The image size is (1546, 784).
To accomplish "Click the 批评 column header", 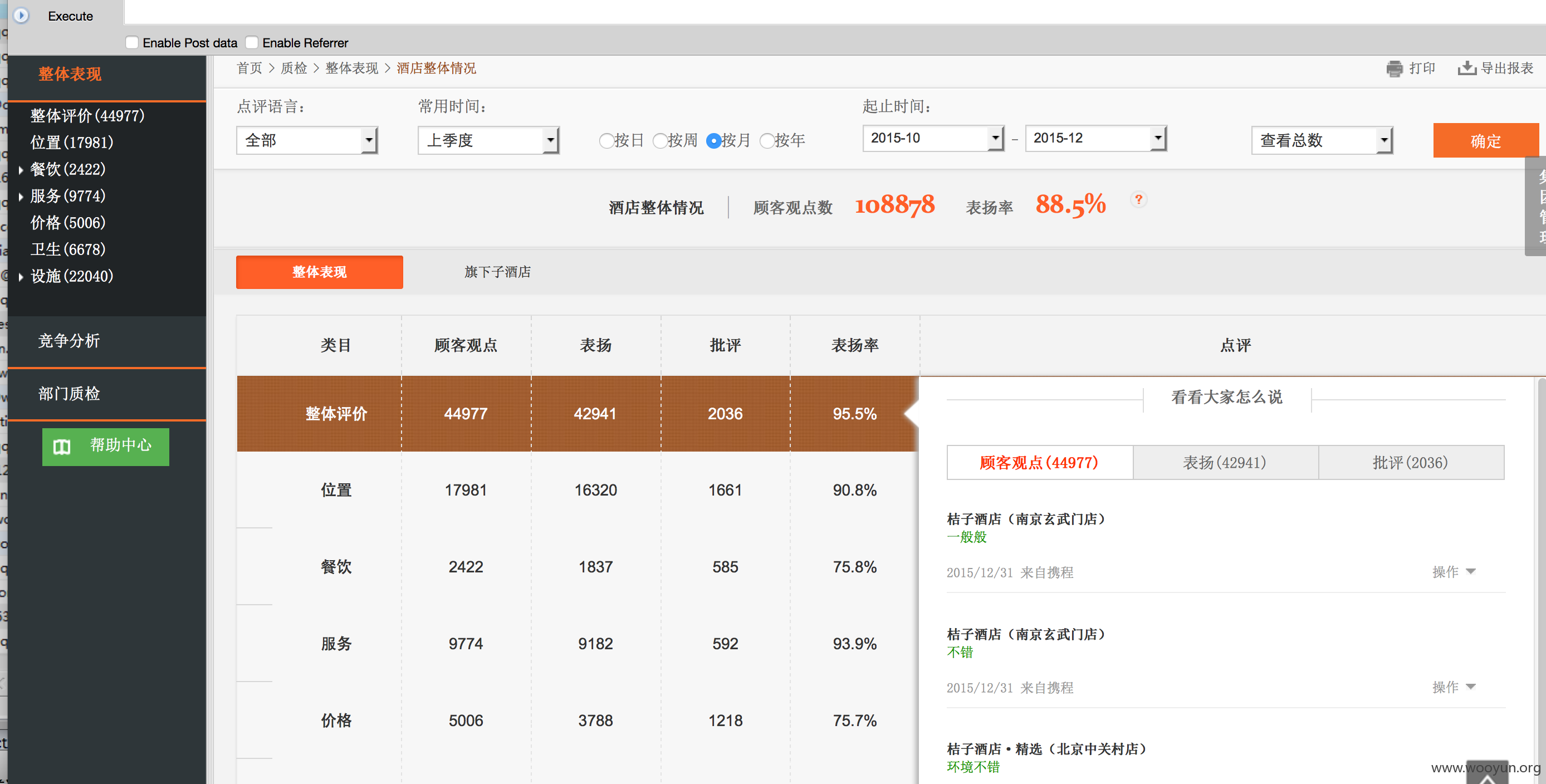I will (x=725, y=346).
